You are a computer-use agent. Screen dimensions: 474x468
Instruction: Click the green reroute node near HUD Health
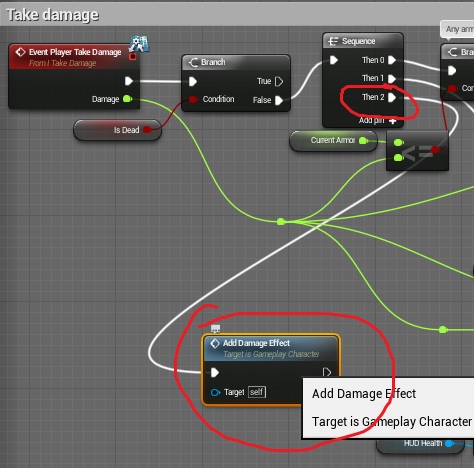(x=443, y=330)
